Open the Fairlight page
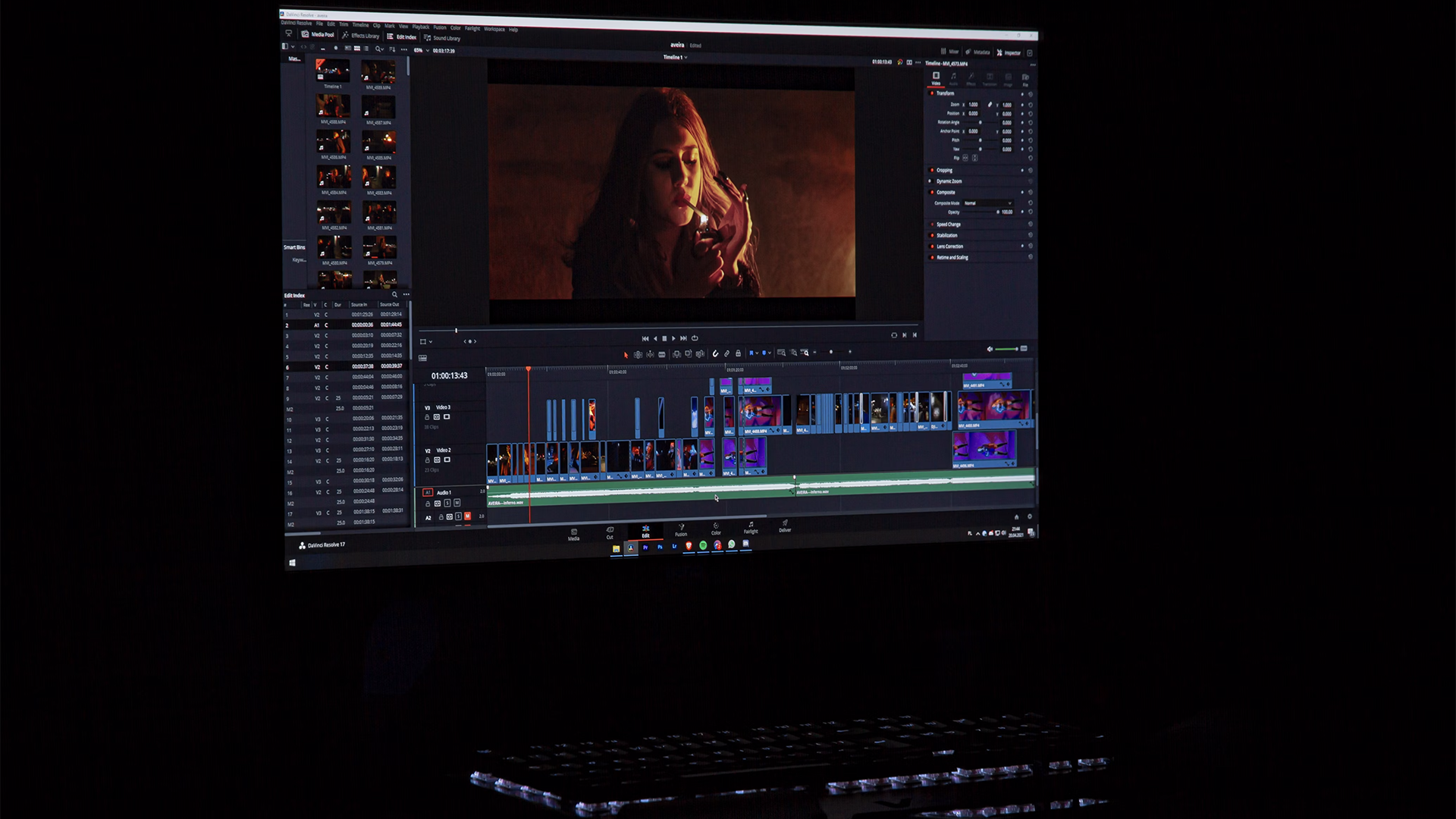1456x819 pixels. click(x=751, y=527)
